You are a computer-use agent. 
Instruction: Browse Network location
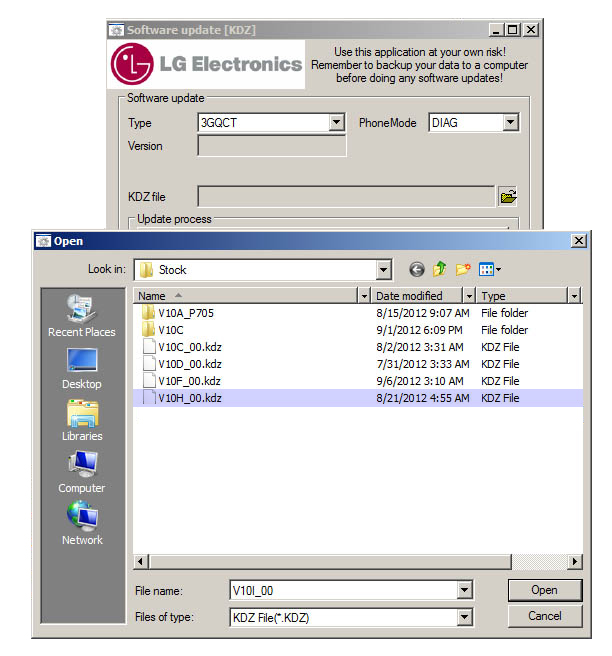[82, 523]
